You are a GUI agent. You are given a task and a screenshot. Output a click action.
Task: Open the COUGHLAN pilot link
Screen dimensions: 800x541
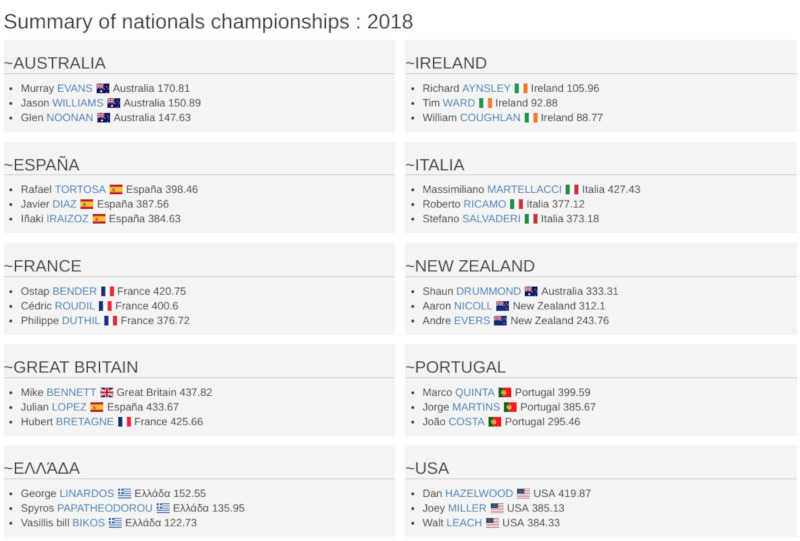(x=490, y=118)
